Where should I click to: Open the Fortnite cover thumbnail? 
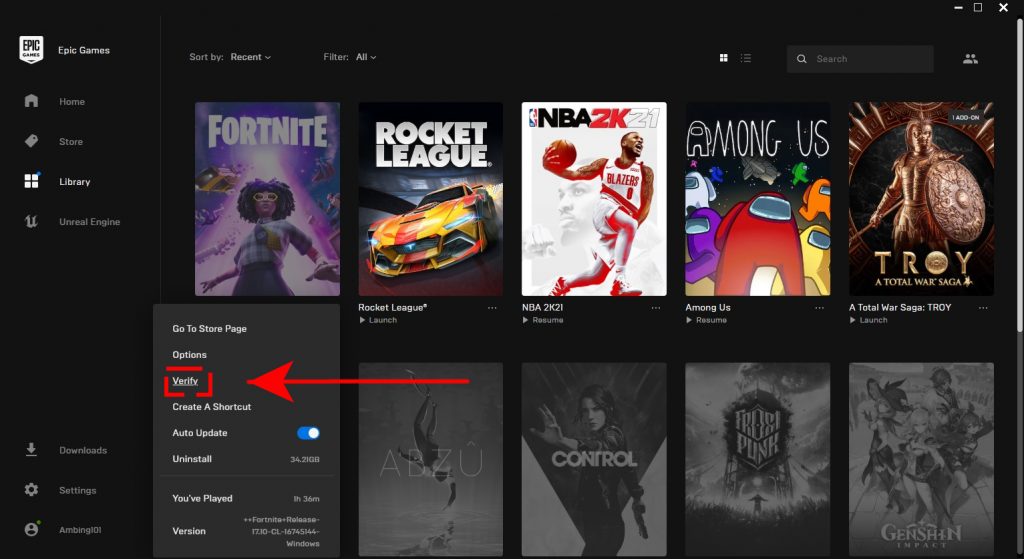click(x=267, y=199)
